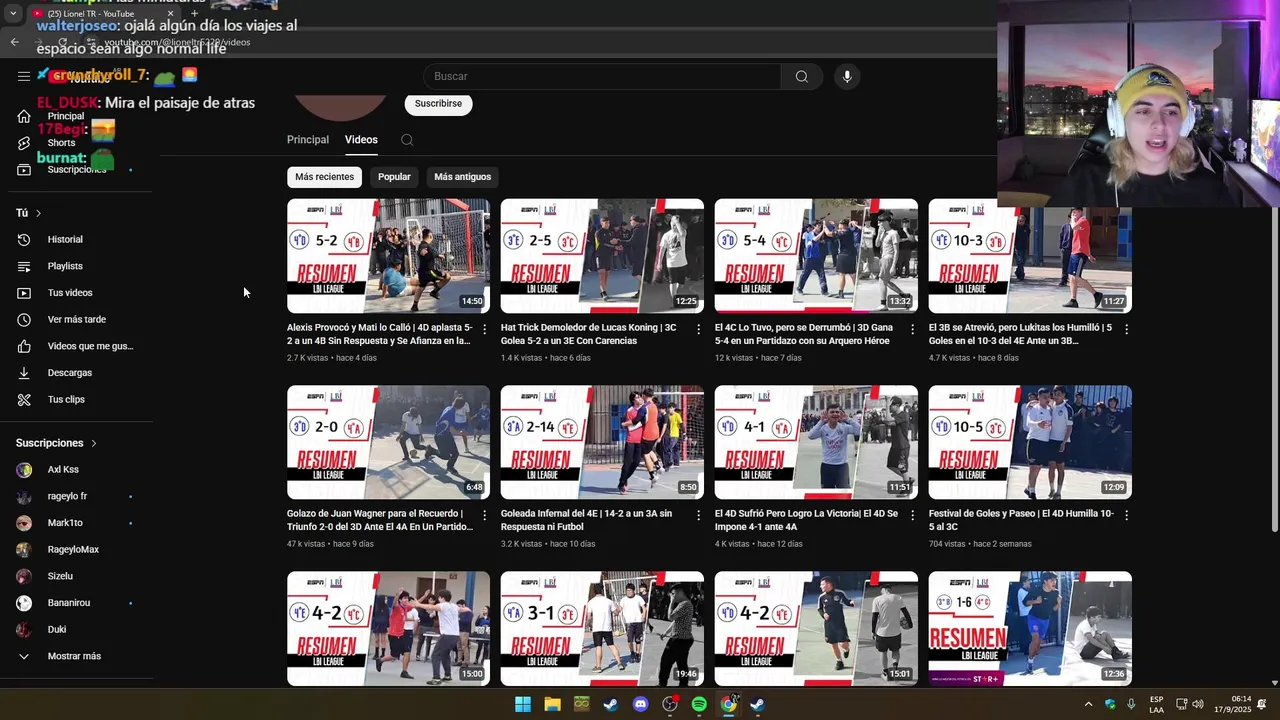Open video title Festival de Goles y Paseo

pyautogui.click(x=1021, y=520)
